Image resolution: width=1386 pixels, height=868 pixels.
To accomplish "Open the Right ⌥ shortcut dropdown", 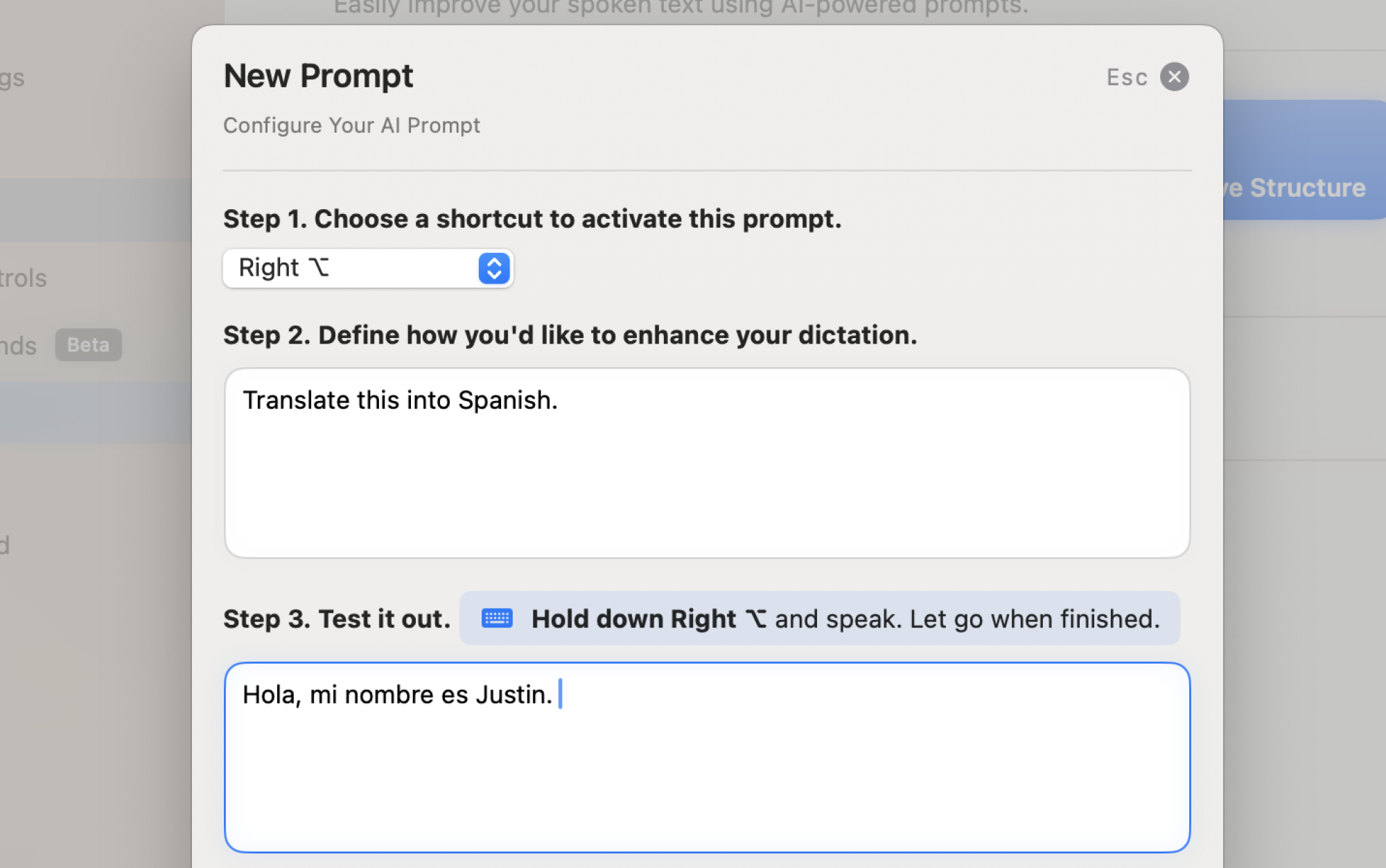I will coord(368,268).
